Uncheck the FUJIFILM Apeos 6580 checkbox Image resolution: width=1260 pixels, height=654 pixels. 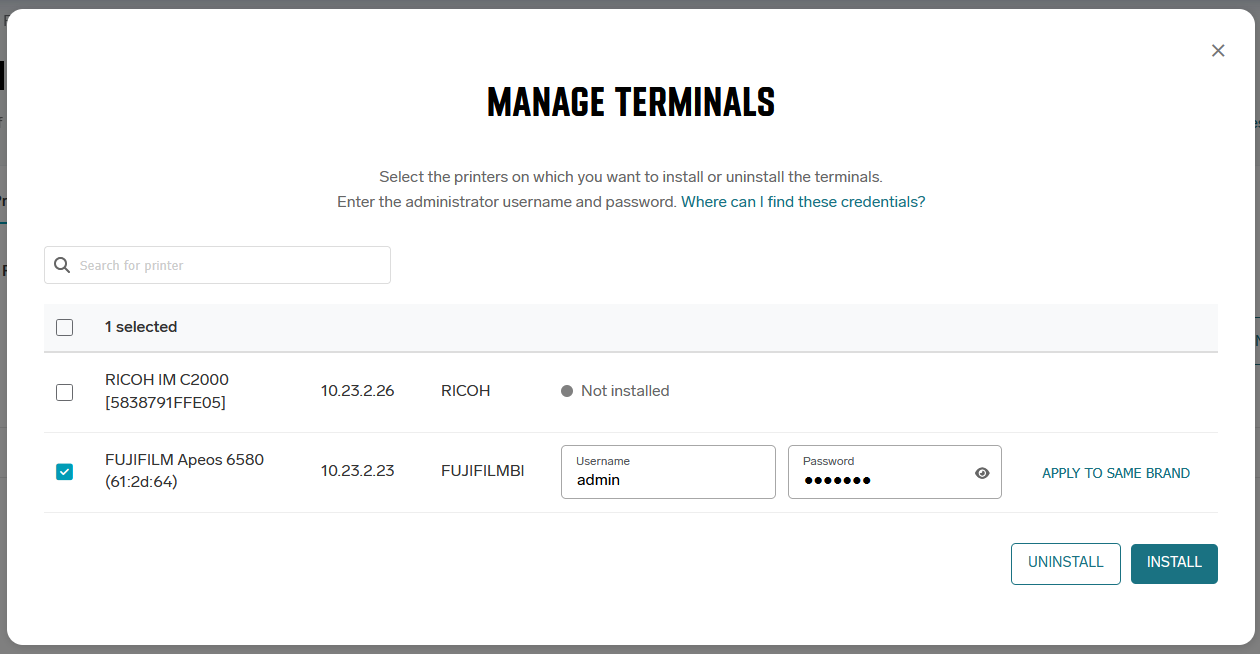tap(65, 472)
